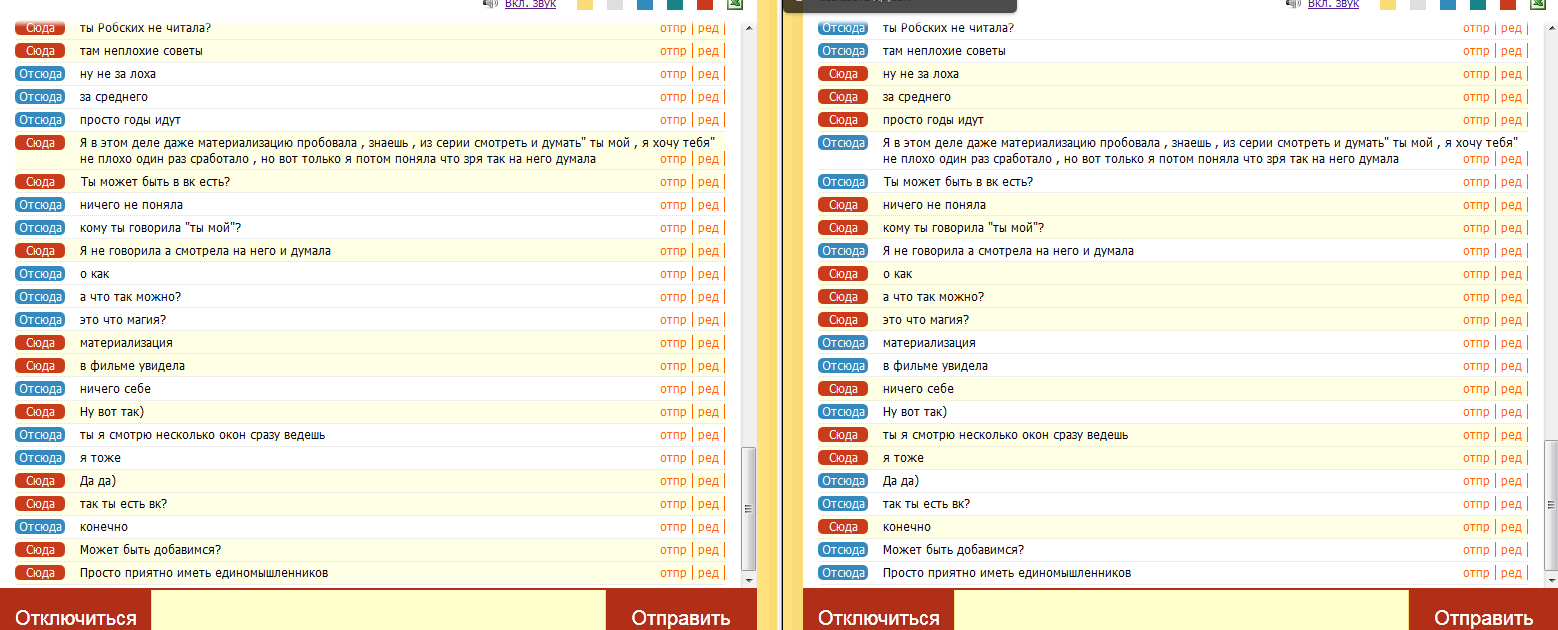Click 'ред' on 'Просто приятно иметь единомышленников' in right chat
This screenshot has height=630, width=1558.
[1511, 573]
